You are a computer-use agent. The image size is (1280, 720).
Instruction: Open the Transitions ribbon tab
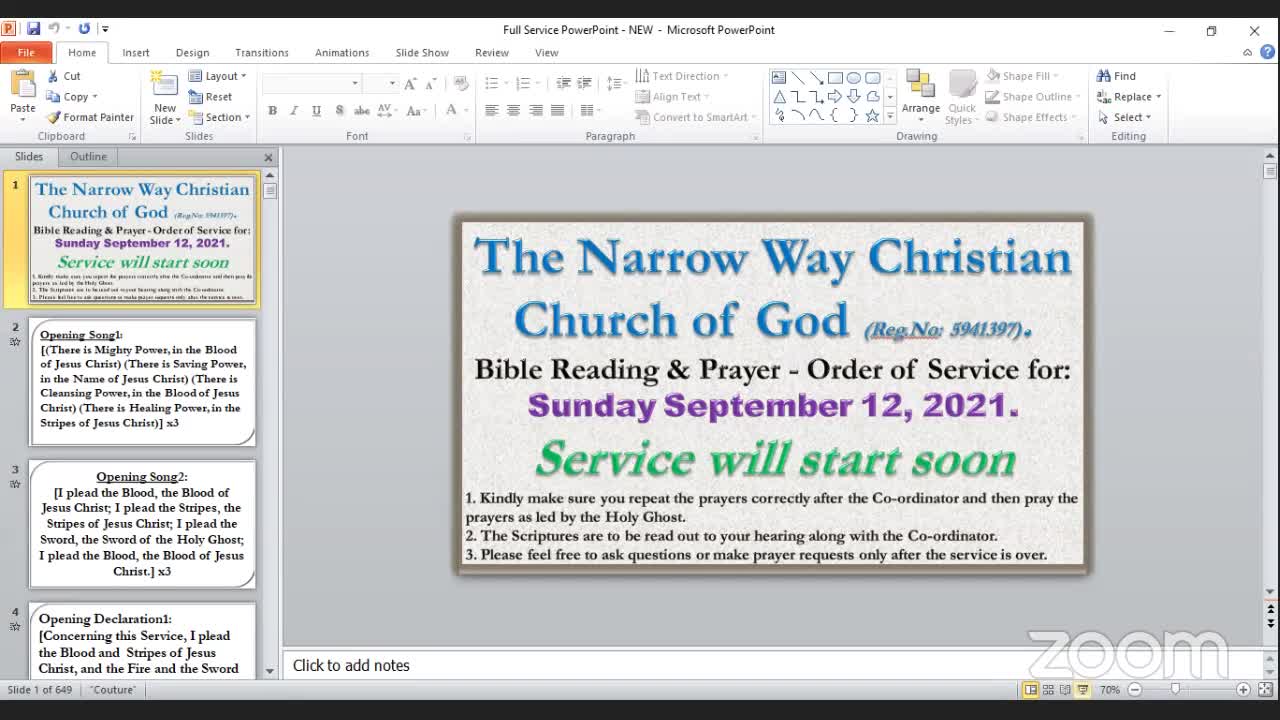[x=262, y=52]
